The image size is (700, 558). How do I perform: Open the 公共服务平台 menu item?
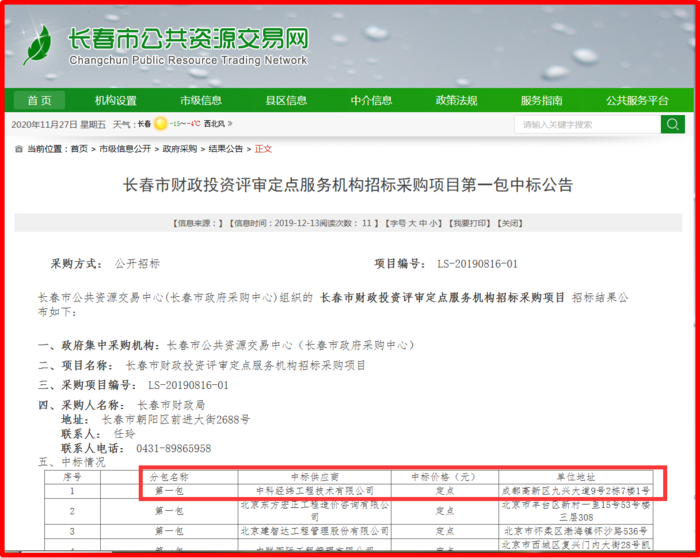637,100
